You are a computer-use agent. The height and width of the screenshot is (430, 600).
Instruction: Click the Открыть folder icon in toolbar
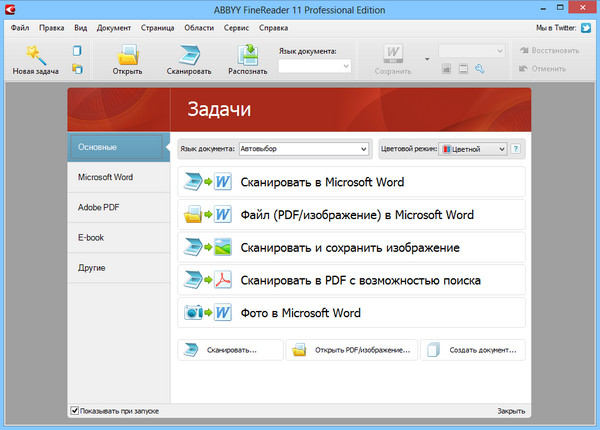tap(126, 55)
